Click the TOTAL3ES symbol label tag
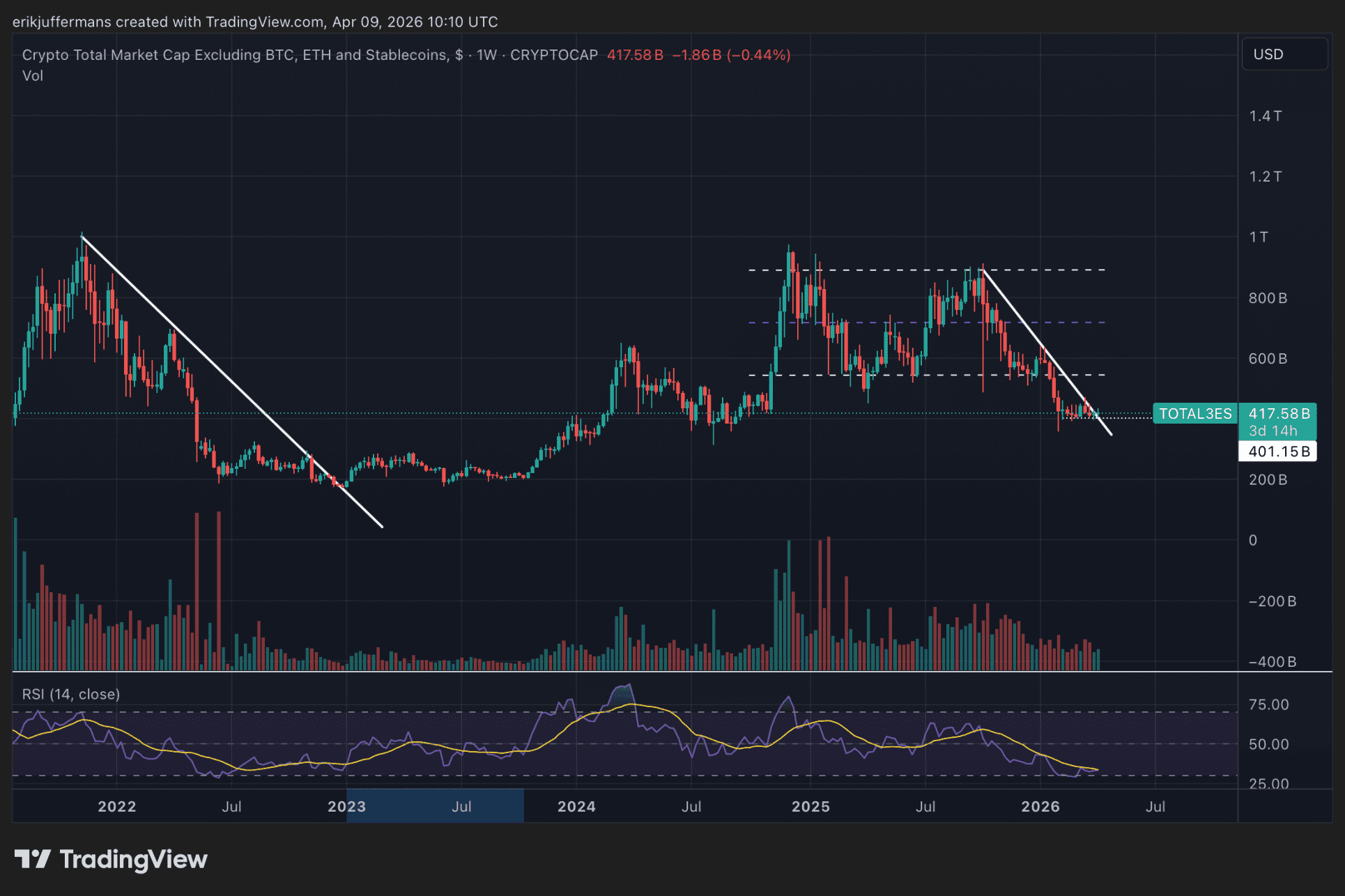 (1194, 414)
